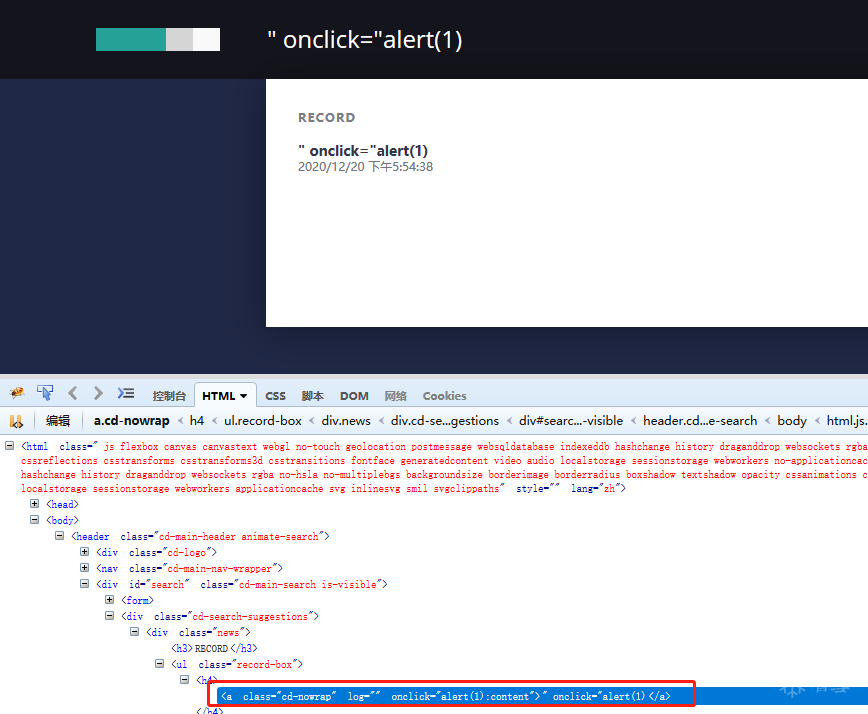Image resolution: width=868 pixels, height=714 pixels.
Task: Open the Cookies tab
Action: [444, 396]
